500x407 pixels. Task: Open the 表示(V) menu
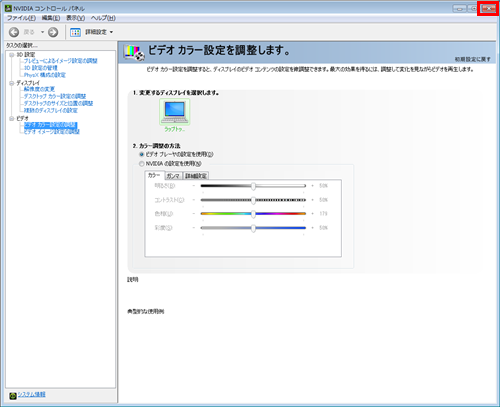click(x=75, y=18)
